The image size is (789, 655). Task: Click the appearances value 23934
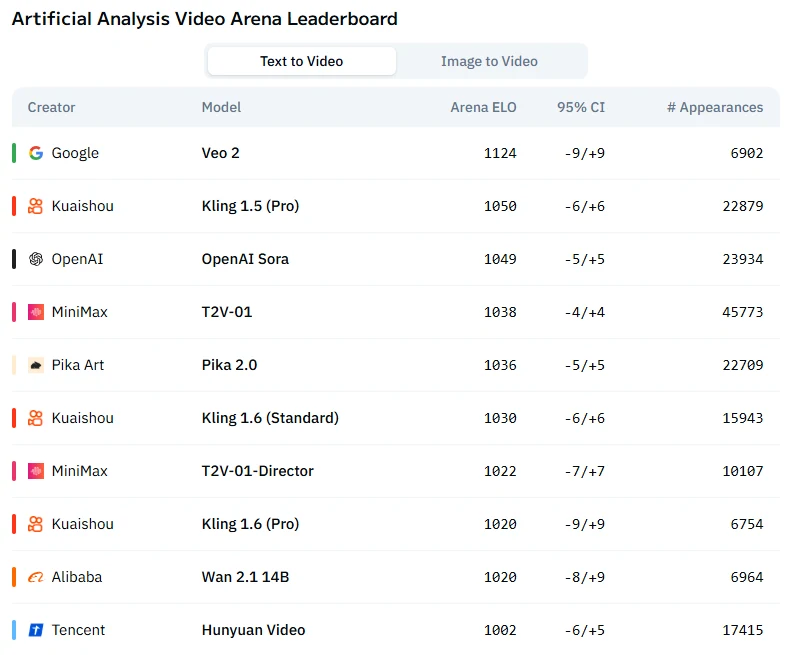click(x=743, y=259)
